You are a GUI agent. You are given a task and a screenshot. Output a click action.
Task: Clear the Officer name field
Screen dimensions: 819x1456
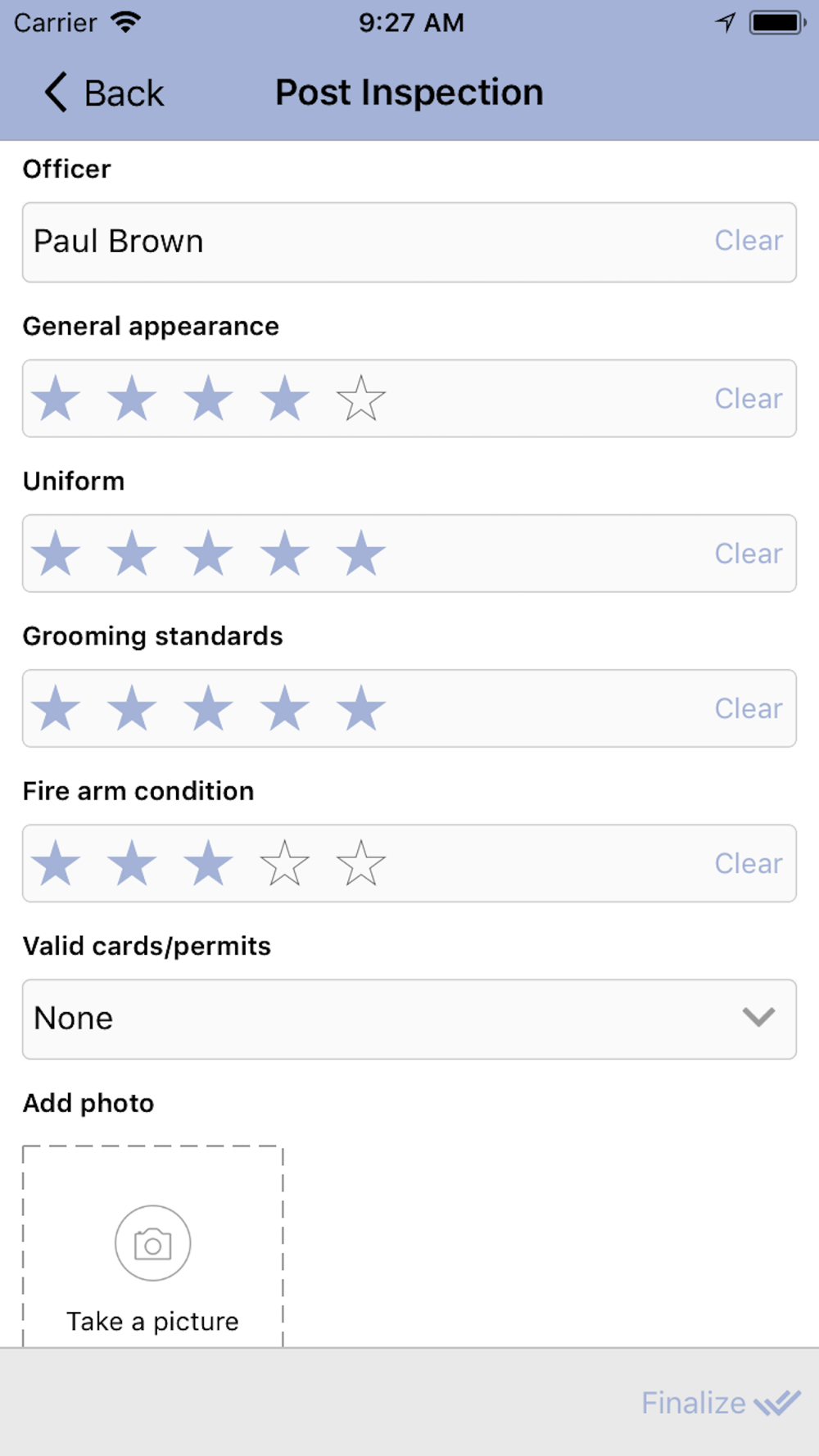click(x=749, y=241)
